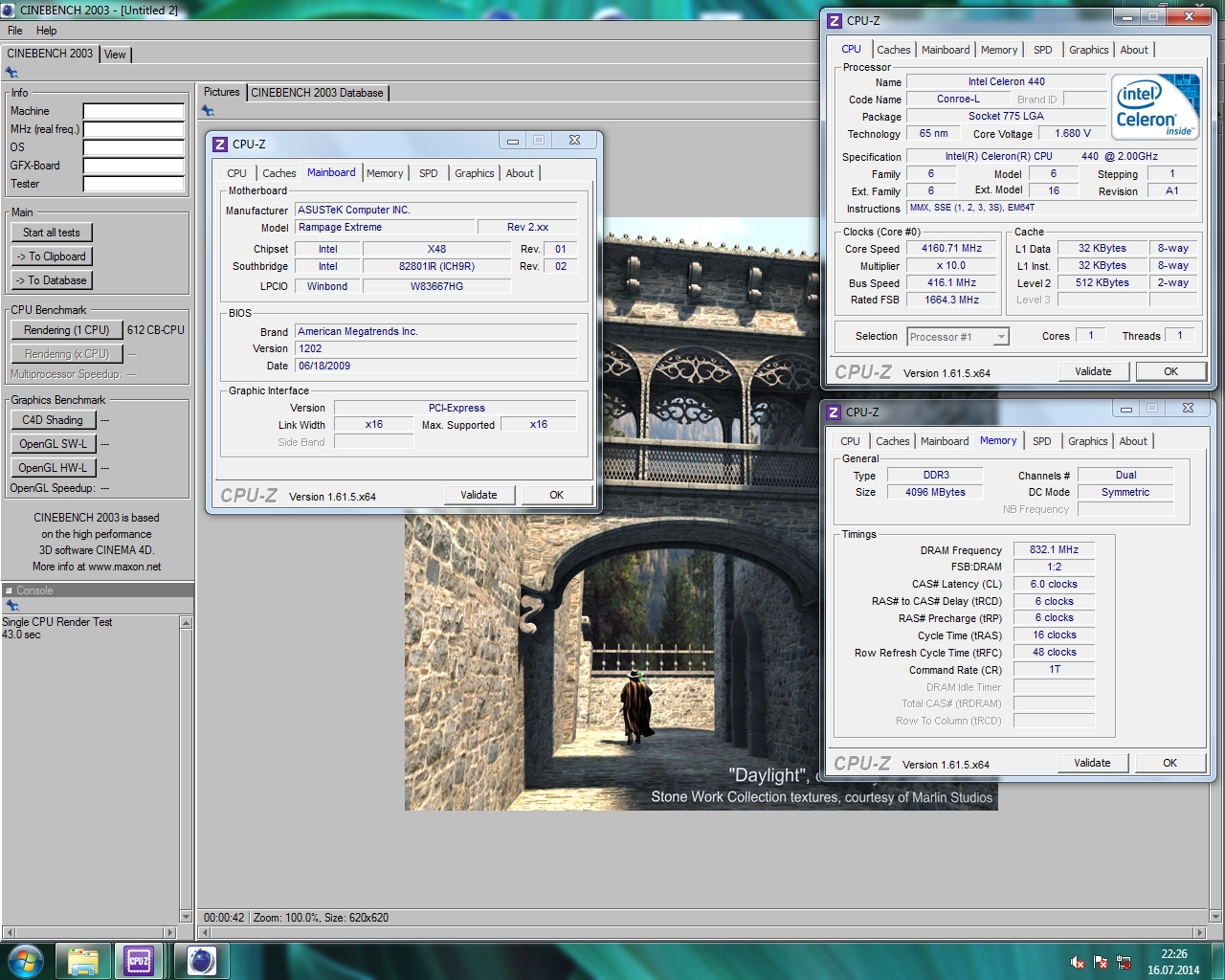Viewport: 1225px width, 980px height.
Task: Click the Rampage Extreme model field
Action: pos(385,228)
